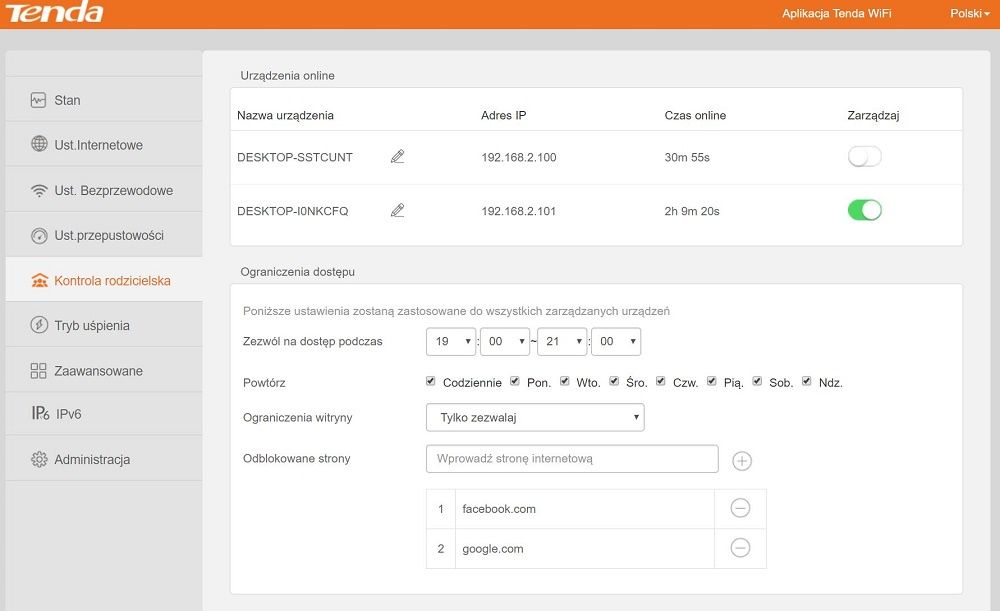The image size is (1000, 611).
Task: Click the grid icon for Zaawansowane
Action: click(x=38, y=371)
